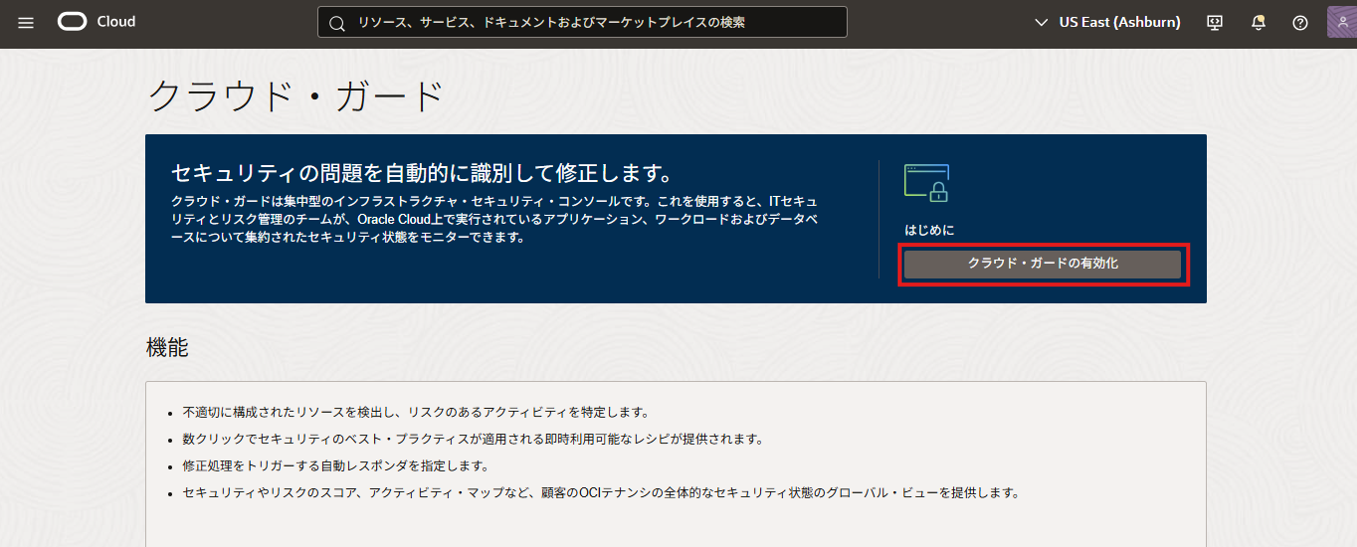Click the Cloud Guard lock illustration

[x=926, y=183]
